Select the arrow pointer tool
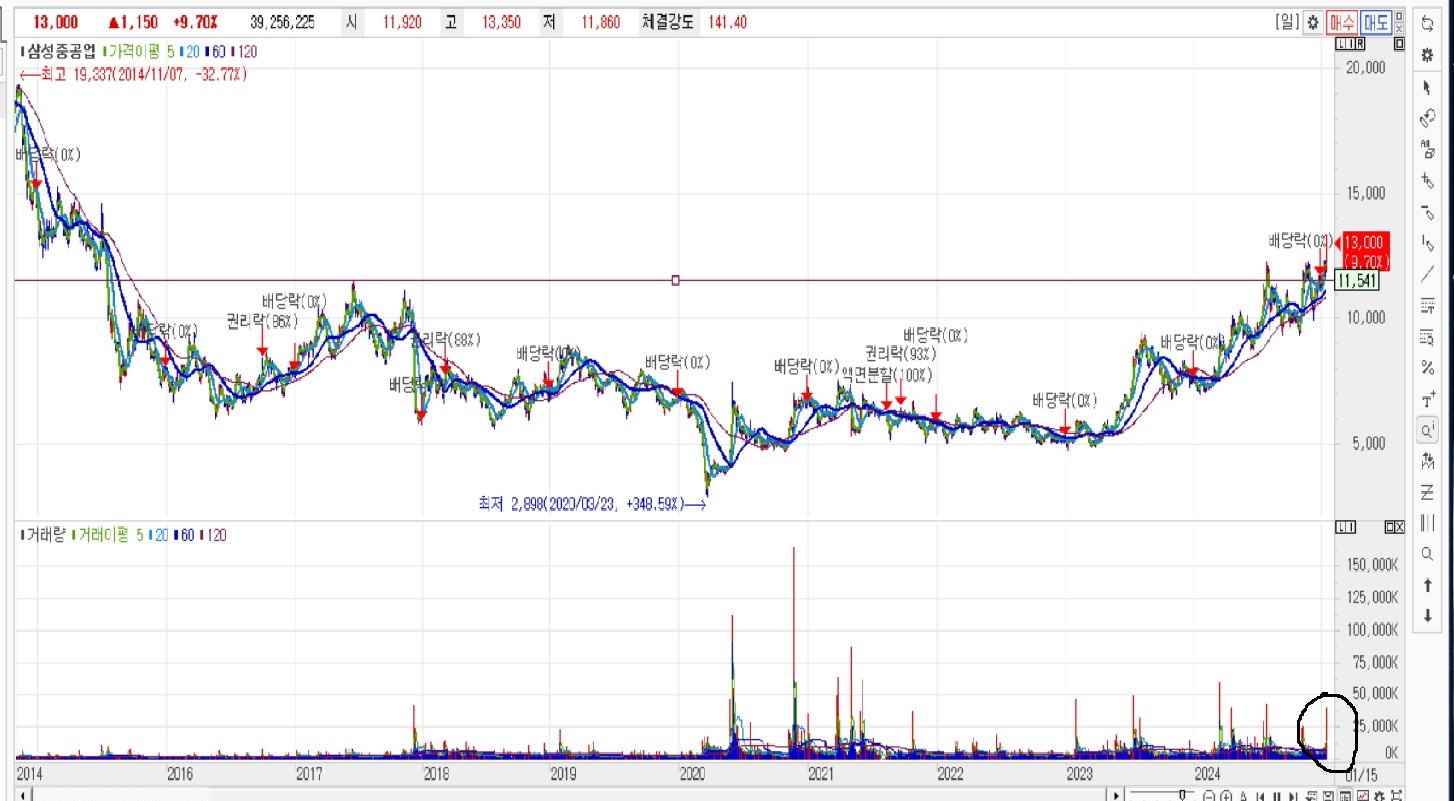 (1428, 88)
